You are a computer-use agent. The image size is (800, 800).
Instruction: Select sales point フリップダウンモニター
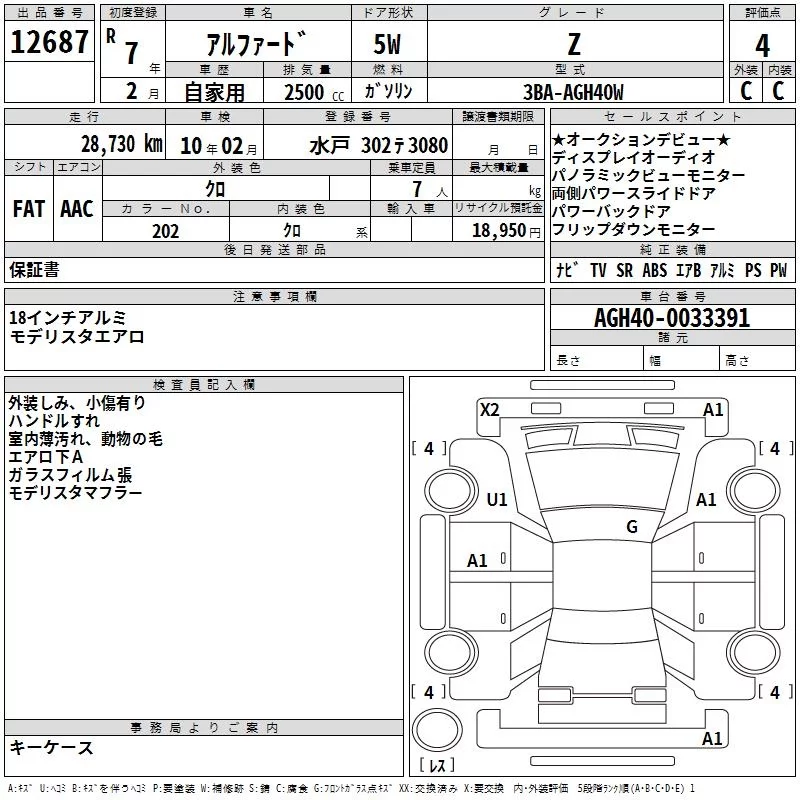(x=633, y=230)
